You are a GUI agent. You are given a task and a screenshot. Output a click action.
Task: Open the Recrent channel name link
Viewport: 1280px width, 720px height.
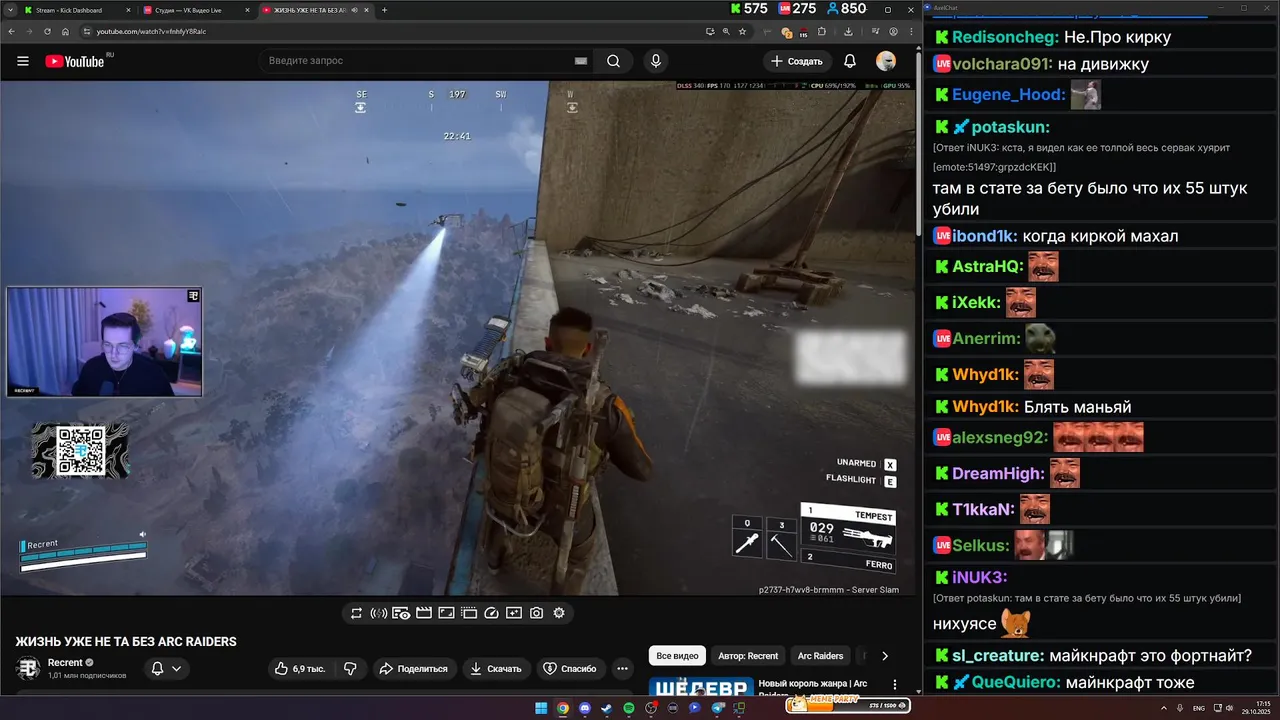[65, 662]
